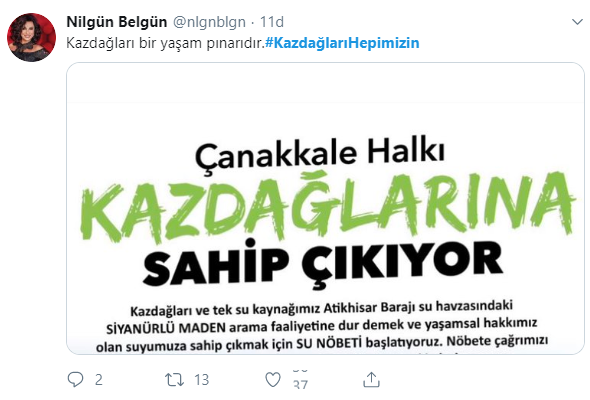The image size is (590, 400).
Task: Open the tweet via the 11d timestamp
Action: click(272, 22)
